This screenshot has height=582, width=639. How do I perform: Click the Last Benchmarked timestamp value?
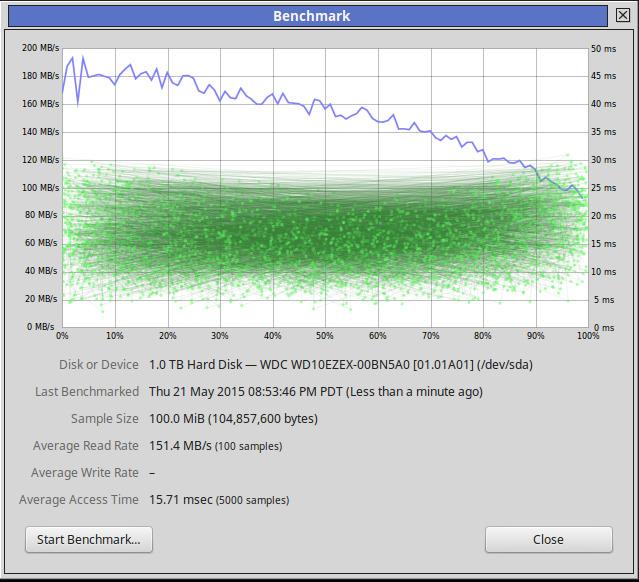[x=316, y=392]
